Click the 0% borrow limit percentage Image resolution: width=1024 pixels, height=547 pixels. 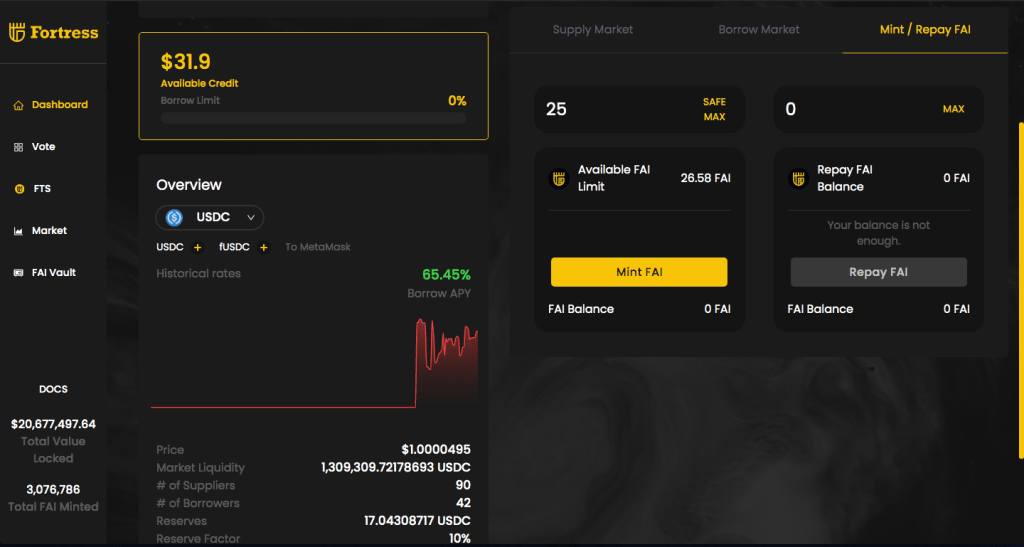pyautogui.click(x=457, y=101)
